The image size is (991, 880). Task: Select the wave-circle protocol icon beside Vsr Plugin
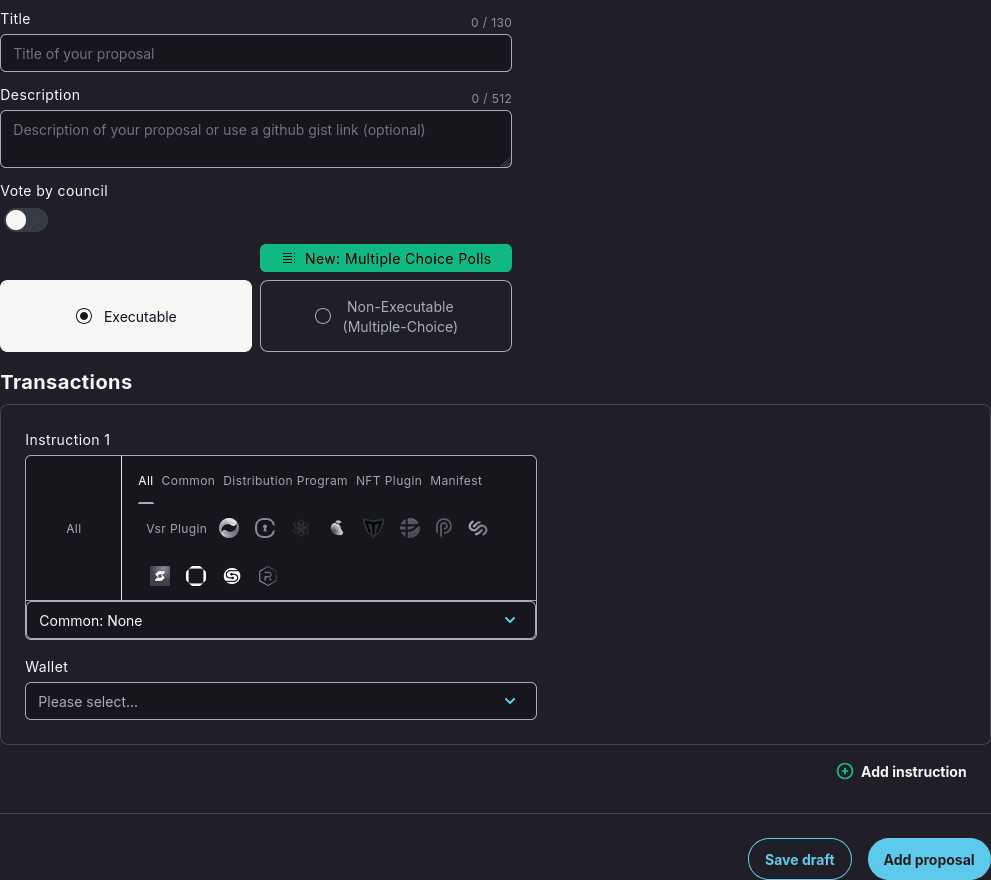(x=229, y=528)
